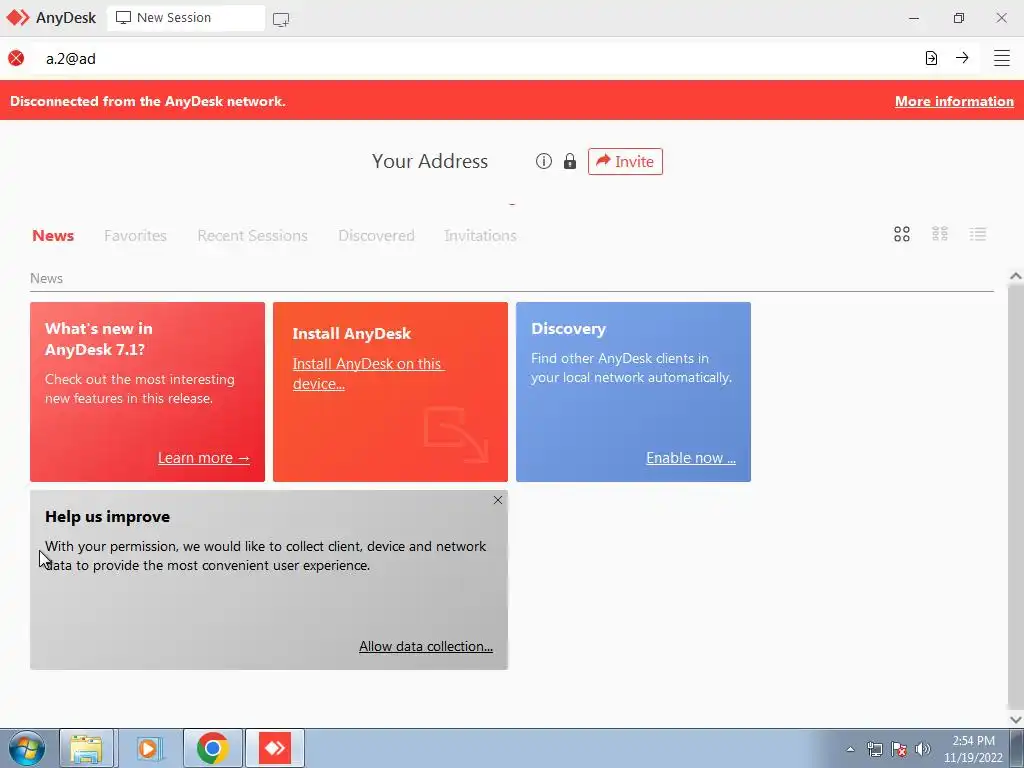The height and width of the screenshot is (768, 1024).
Task: Click the remote address input field
Action: click(477, 58)
